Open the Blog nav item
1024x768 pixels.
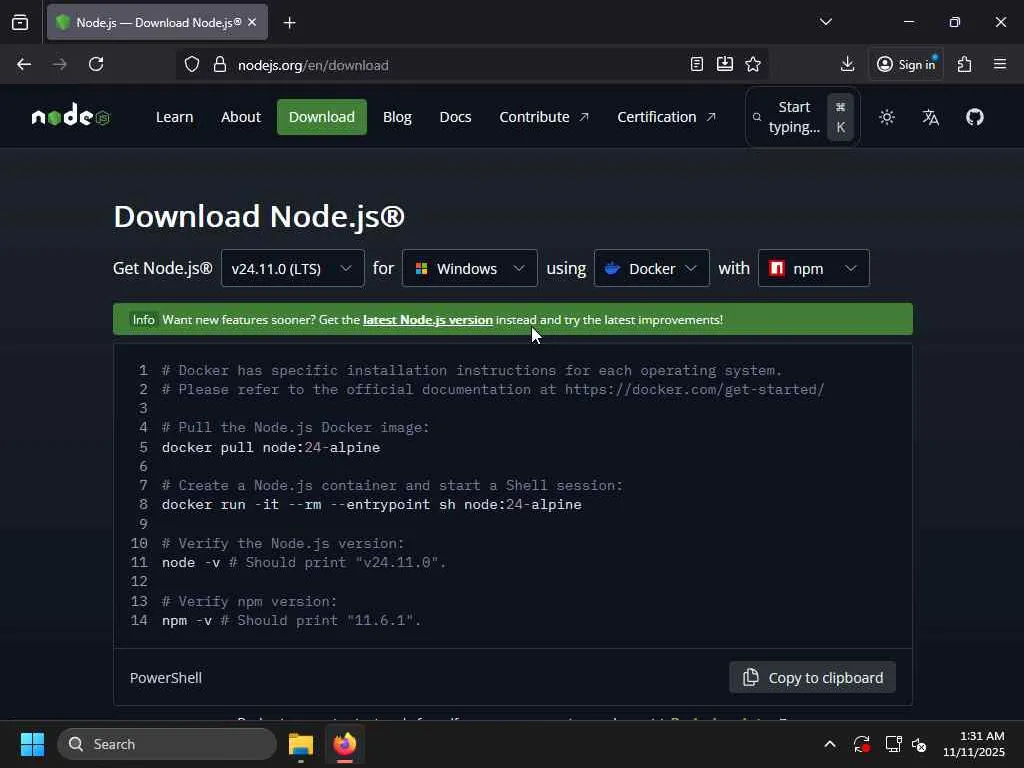click(x=397, y=117)
